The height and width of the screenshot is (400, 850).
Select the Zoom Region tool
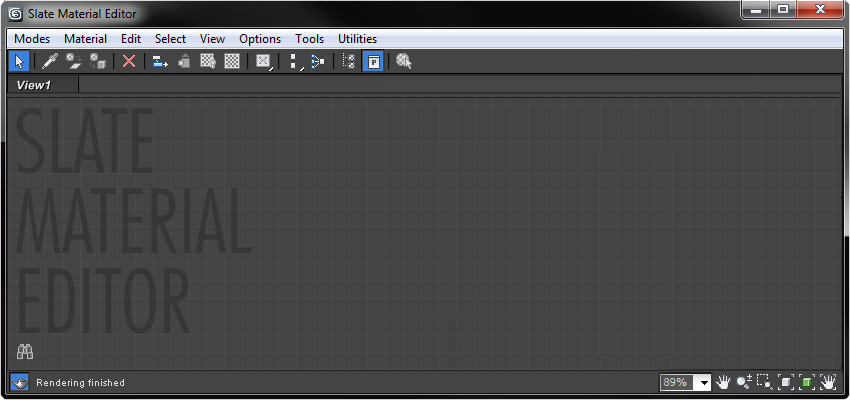point(765,383)
